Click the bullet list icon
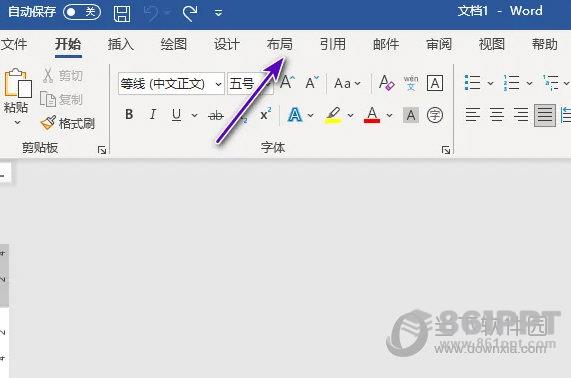This screenshot has height=378, width=571. [472, 83]
